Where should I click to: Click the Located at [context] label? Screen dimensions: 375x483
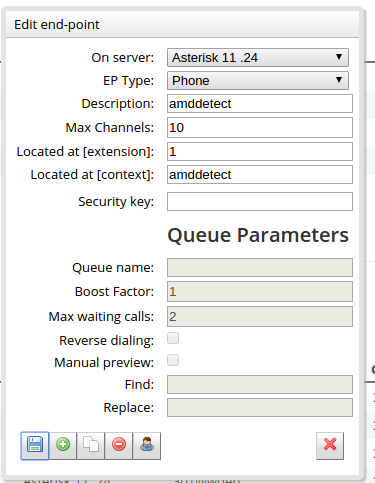click(x=92, y=175)
